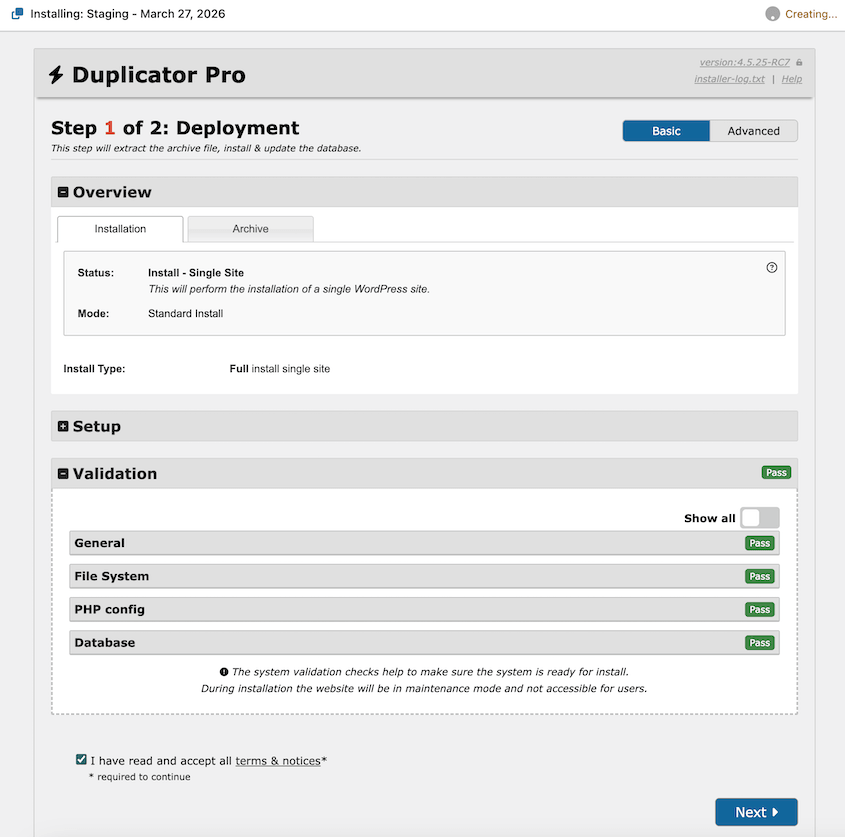Click the staging copy icon in header
The height and width of the screenshot is (837, 845).
coord(17,14)
